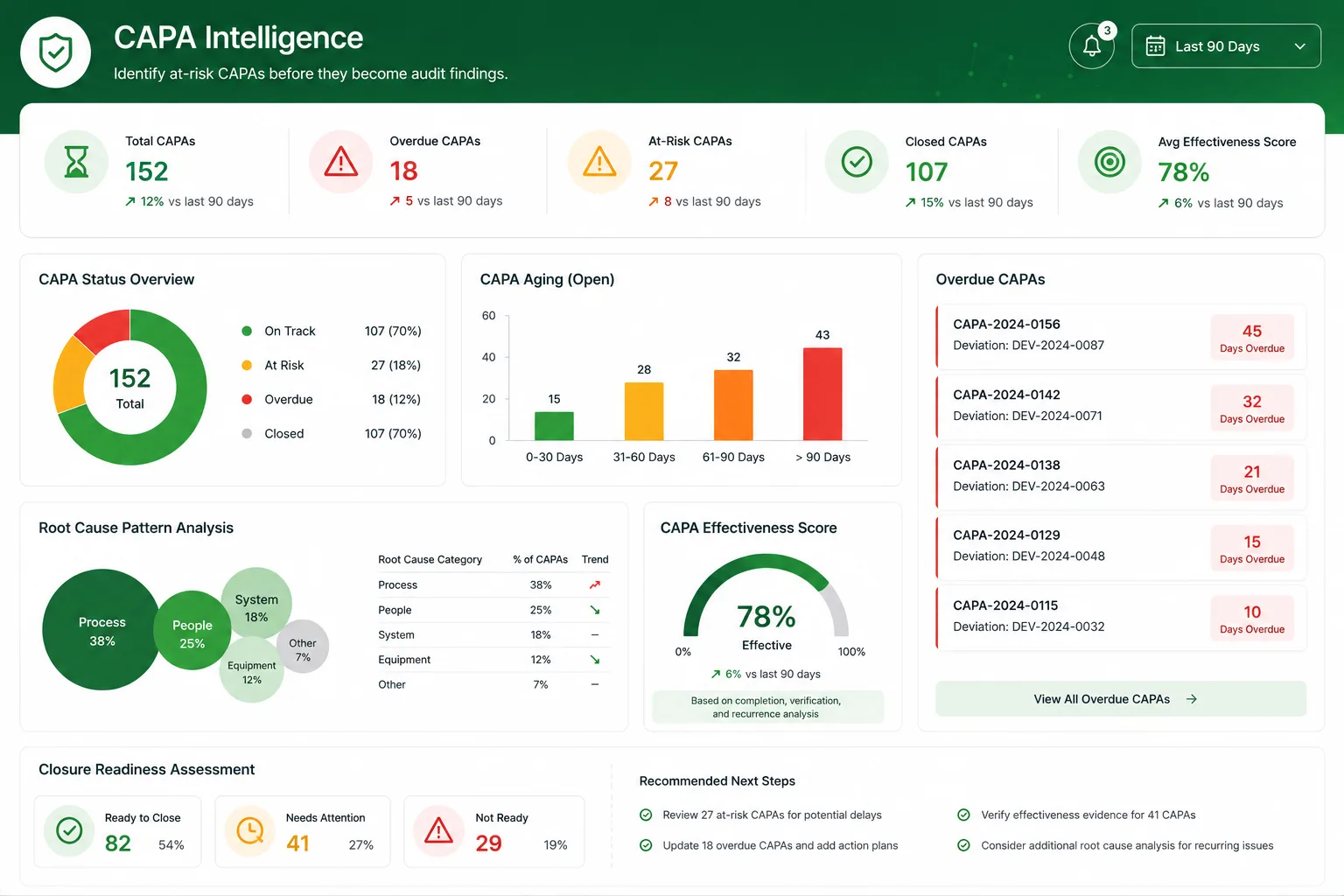
Task: Open overdue item CAPA-2024-0156
Action: point(1121,336)
